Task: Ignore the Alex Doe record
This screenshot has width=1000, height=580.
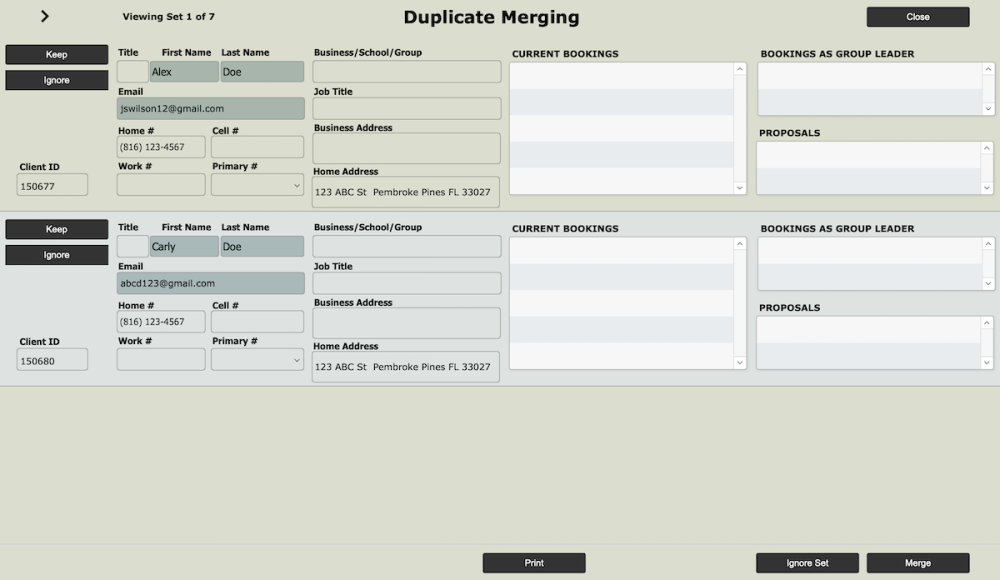Action: pos(57,80)
